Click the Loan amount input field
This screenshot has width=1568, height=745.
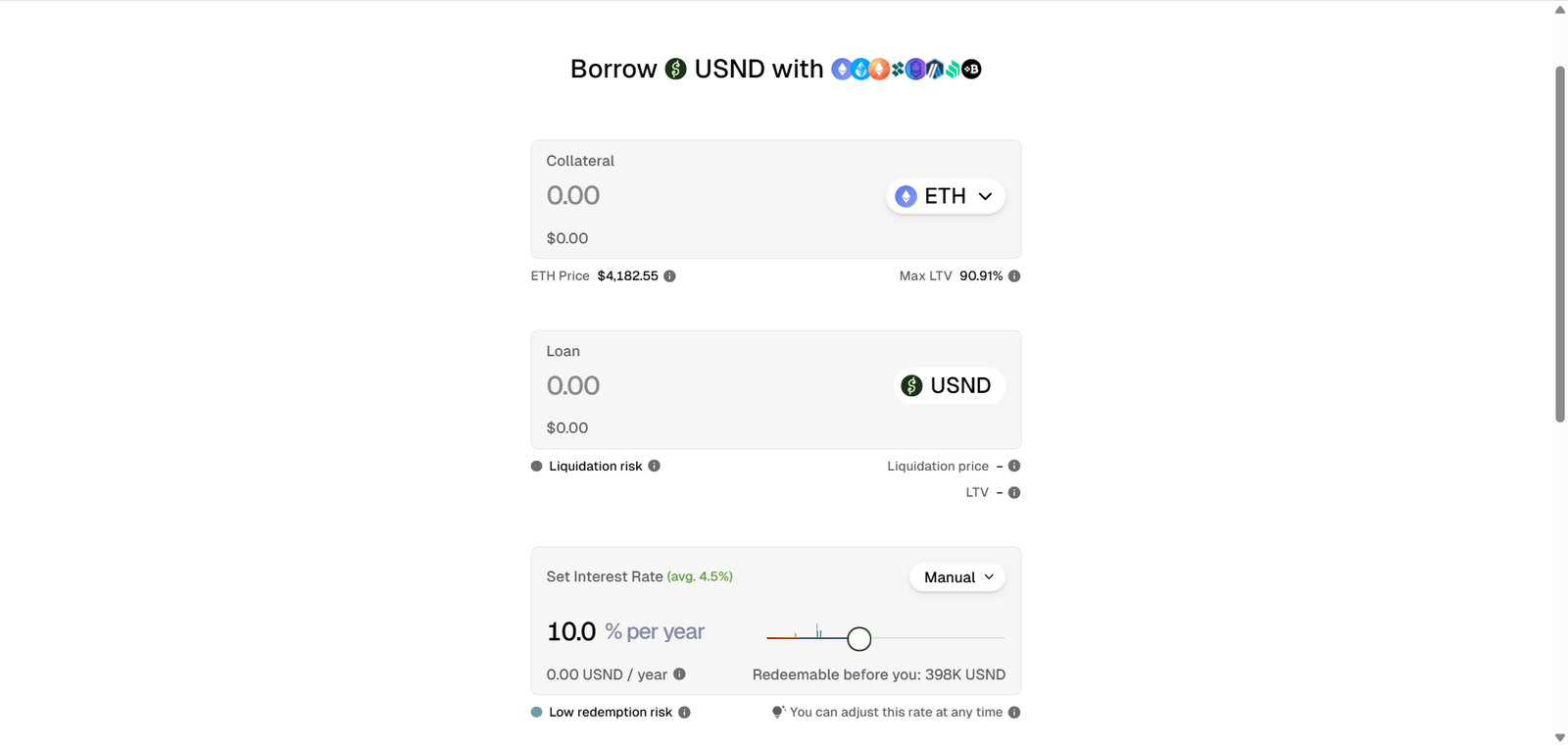click(x=686, y=385)
